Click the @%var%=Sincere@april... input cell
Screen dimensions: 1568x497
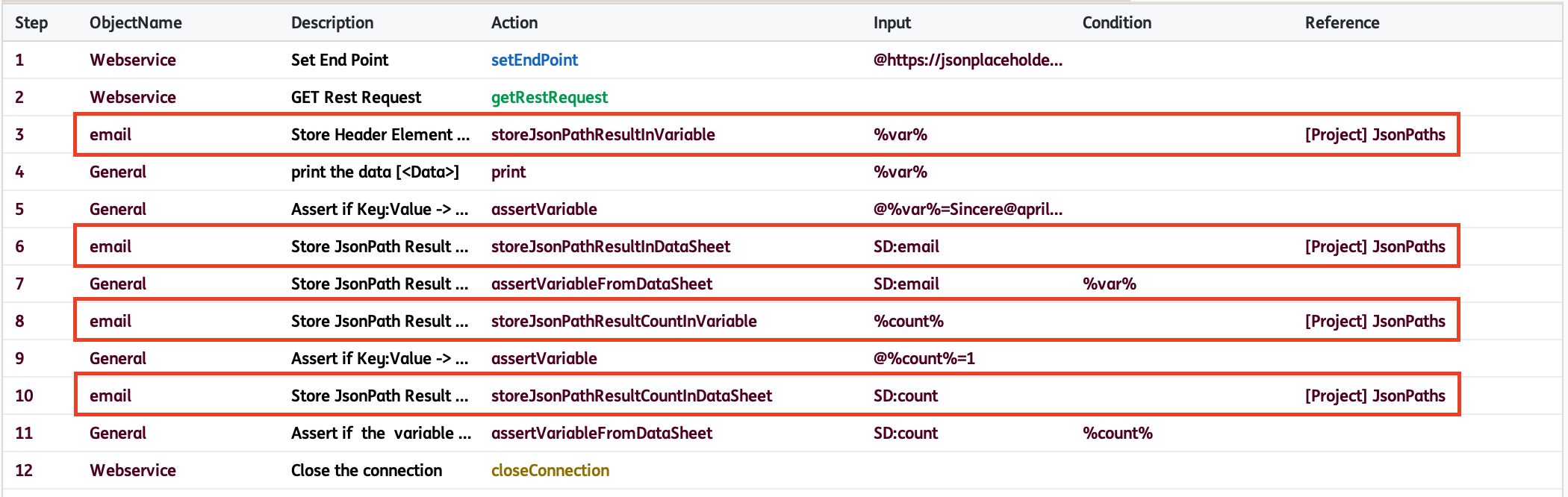point(968,209)
